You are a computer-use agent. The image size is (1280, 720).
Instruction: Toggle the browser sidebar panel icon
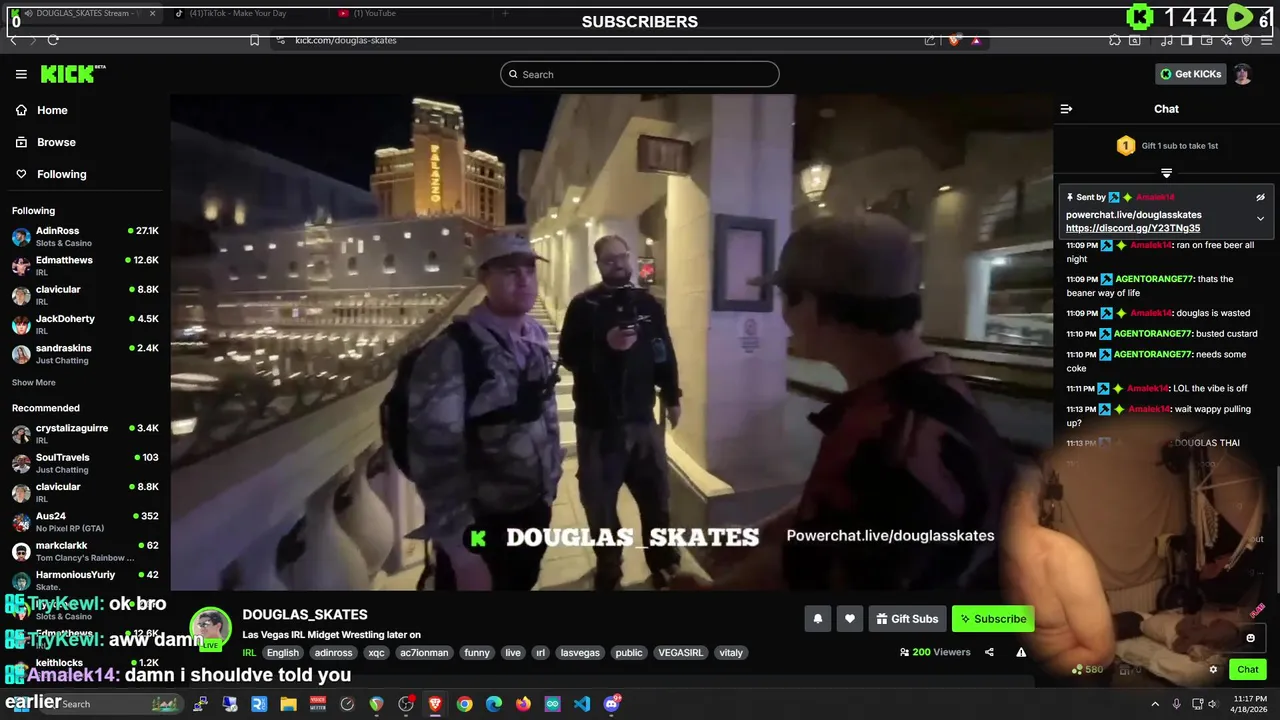pos(1186,40)
